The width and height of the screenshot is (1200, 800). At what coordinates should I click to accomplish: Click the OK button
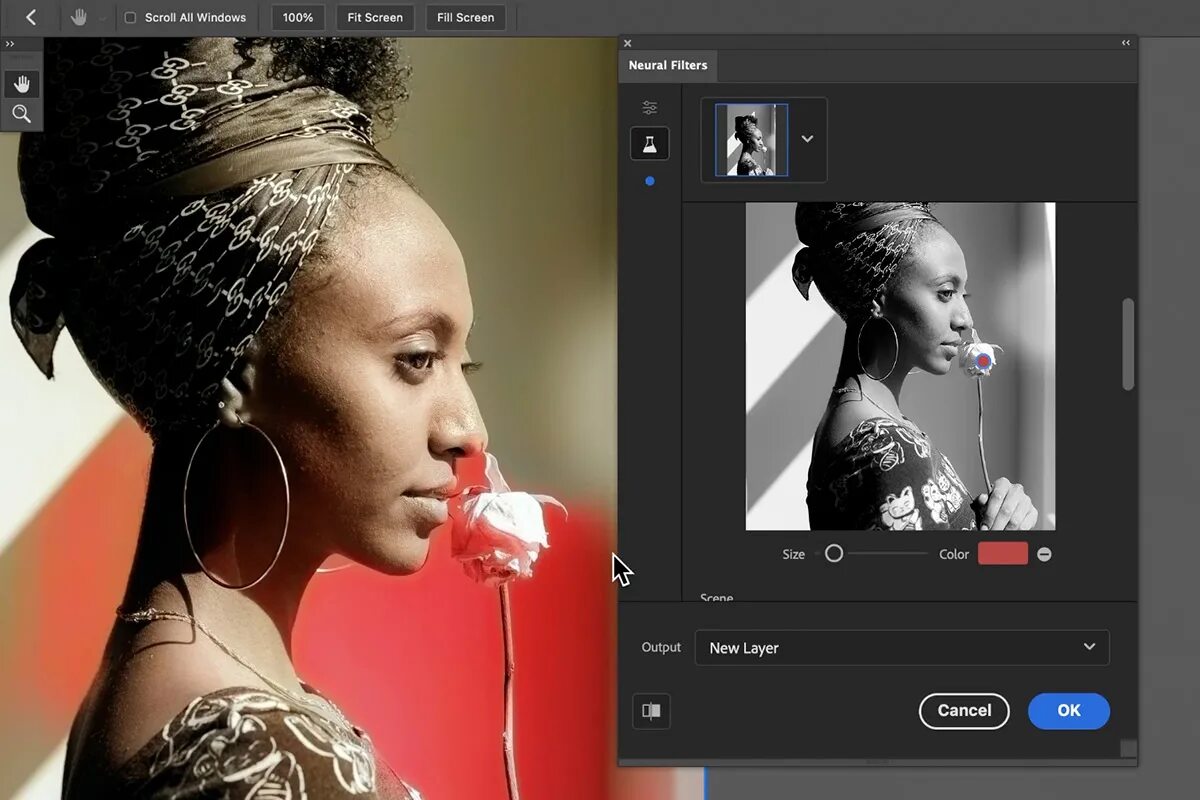coord(1069,711)
